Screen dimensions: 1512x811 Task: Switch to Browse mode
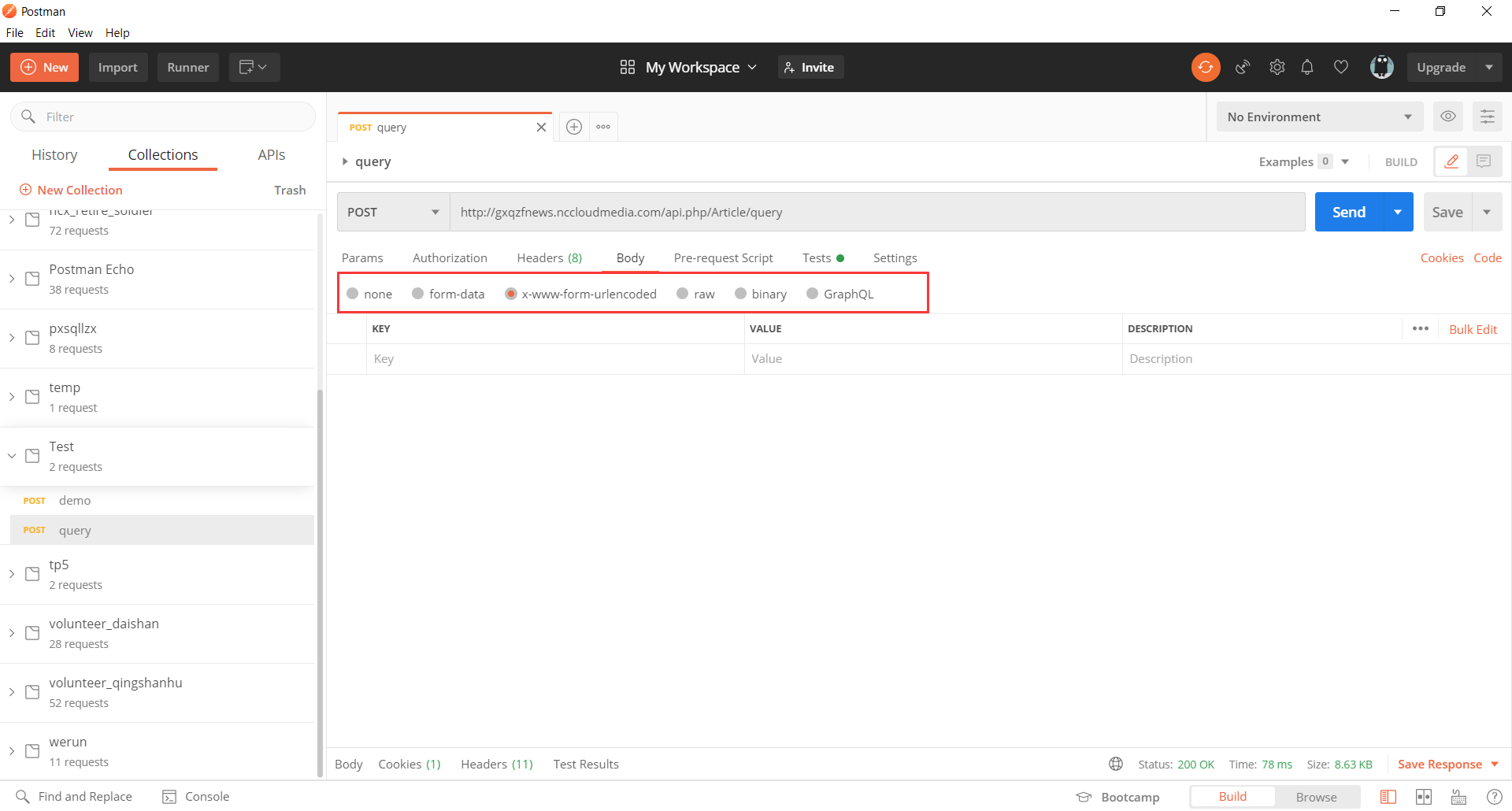(1316, 797)
